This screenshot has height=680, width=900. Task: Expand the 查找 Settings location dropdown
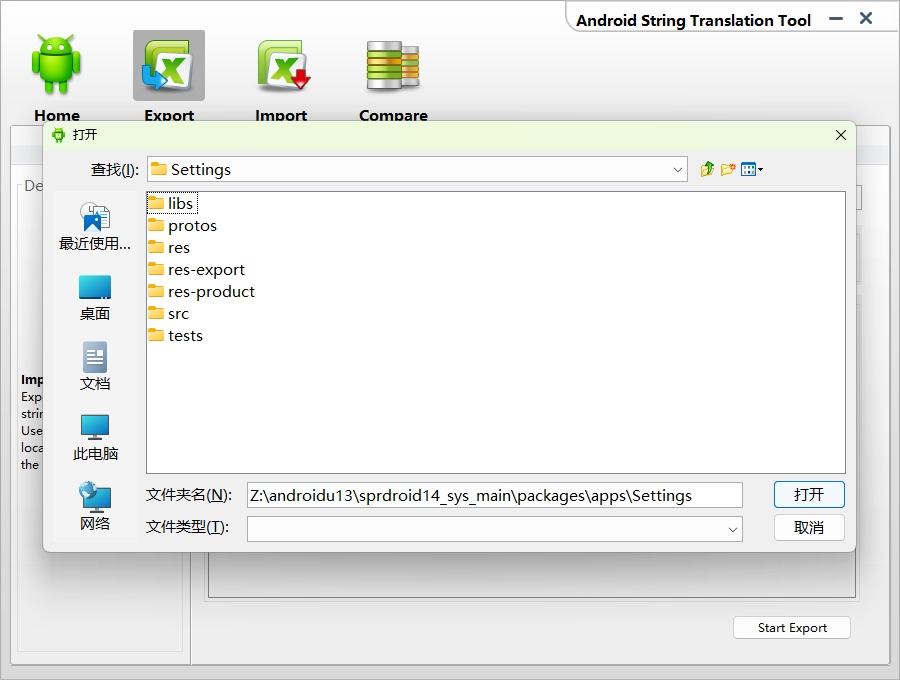click(677, 170)
